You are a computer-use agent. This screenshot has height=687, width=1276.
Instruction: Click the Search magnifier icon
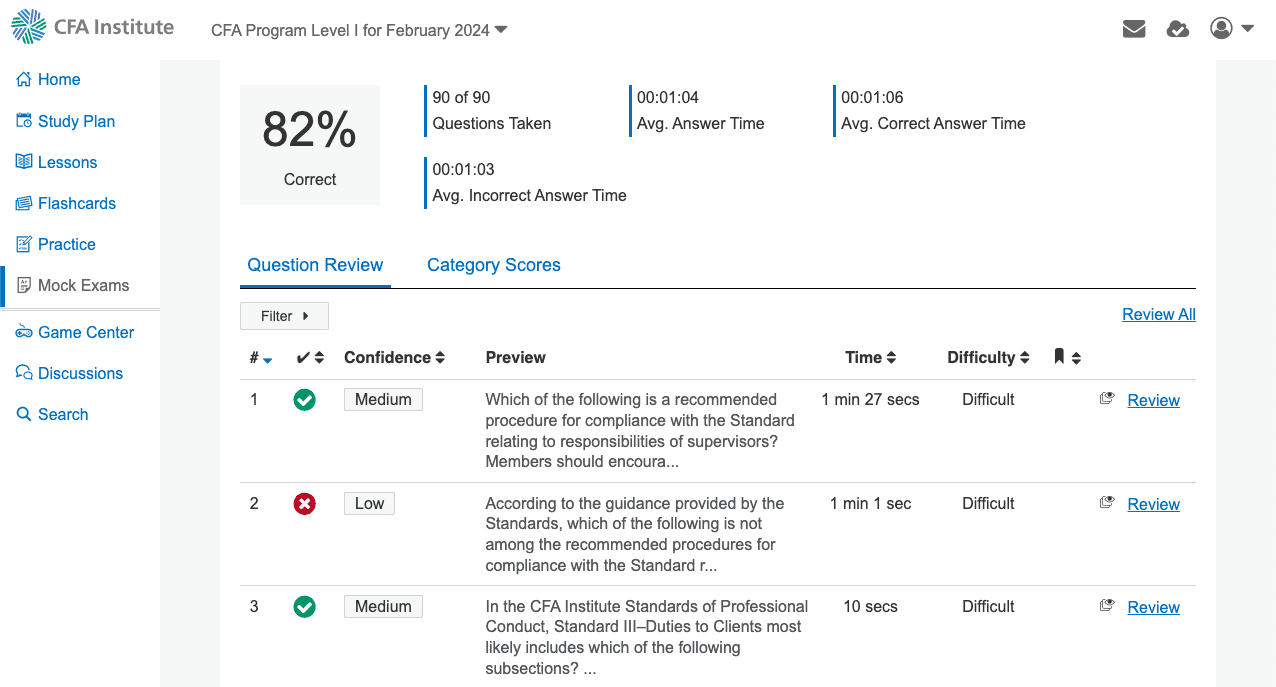pyautogui.click(x=24, y=414)
